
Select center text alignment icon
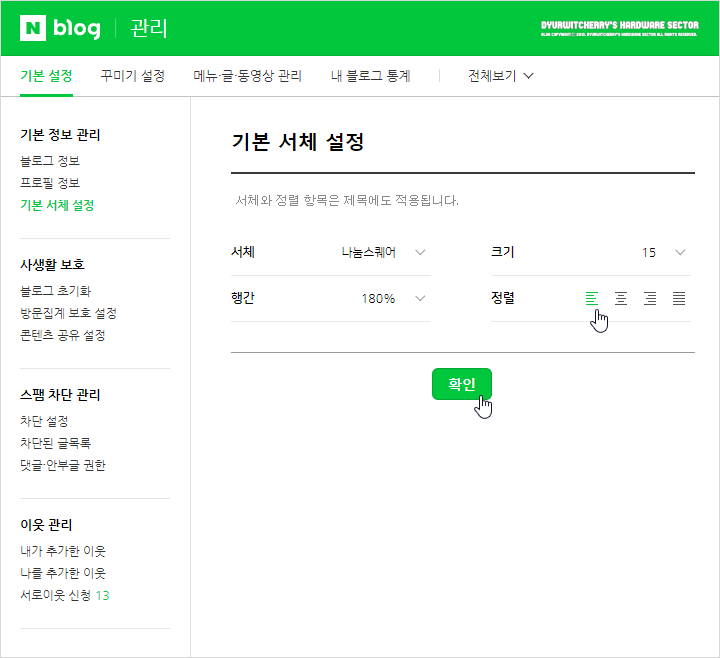(621, 298)
